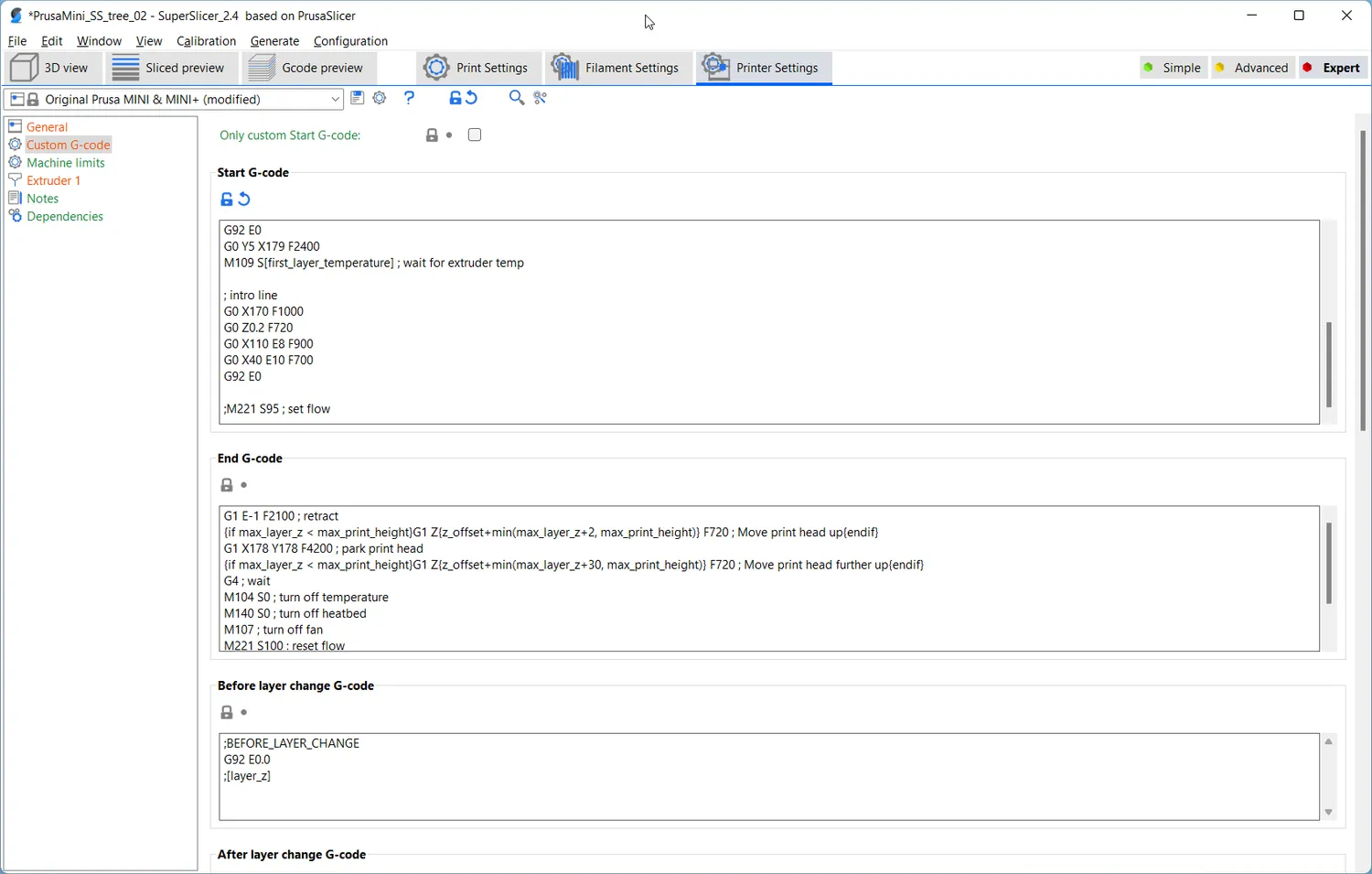The image size is (1372, 874).
Task: Click the lock icon under Before layer change
Action: 227,712
